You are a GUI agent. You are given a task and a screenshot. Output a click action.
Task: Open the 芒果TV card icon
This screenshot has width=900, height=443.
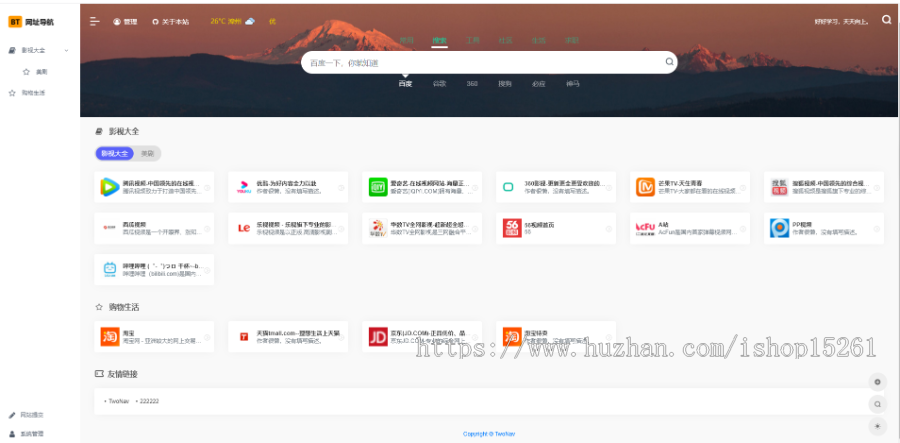click(645, 187)
